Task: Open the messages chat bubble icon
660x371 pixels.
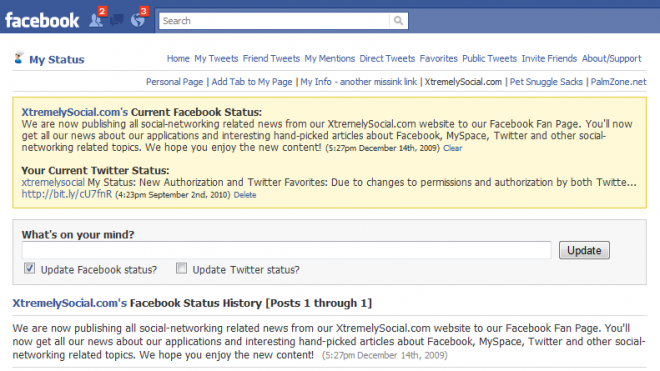Action: [117, 20]
